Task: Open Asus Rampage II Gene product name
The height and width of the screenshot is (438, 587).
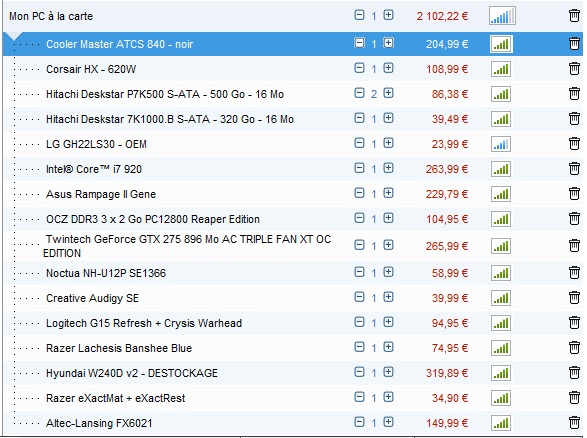Action: pos(101,194)
